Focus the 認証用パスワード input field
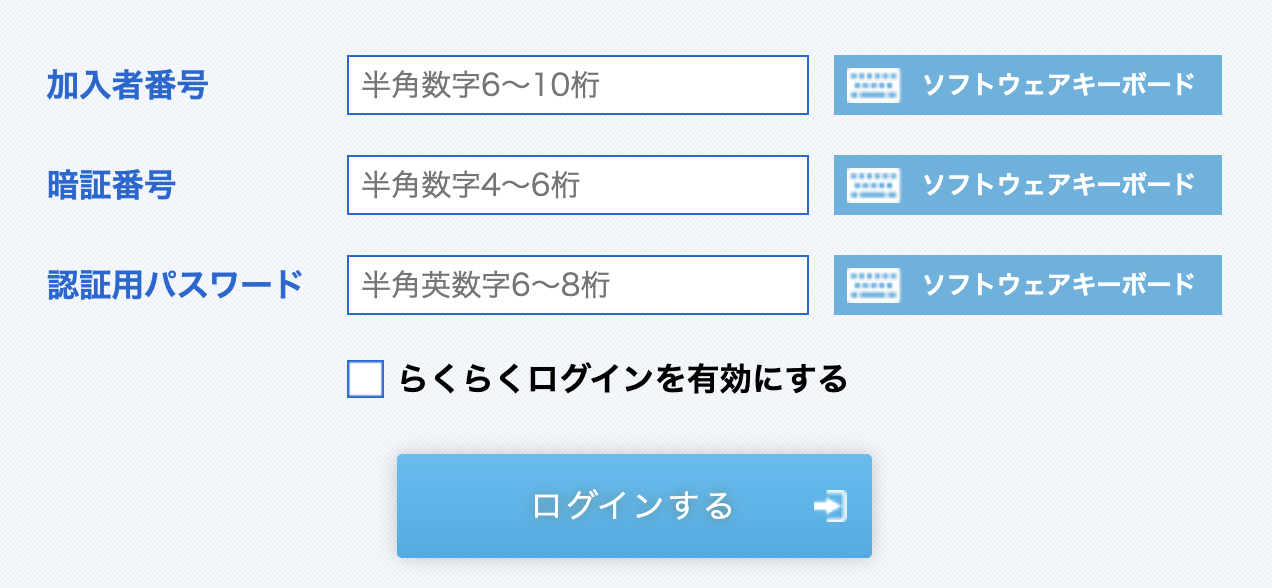 (577, 285)
